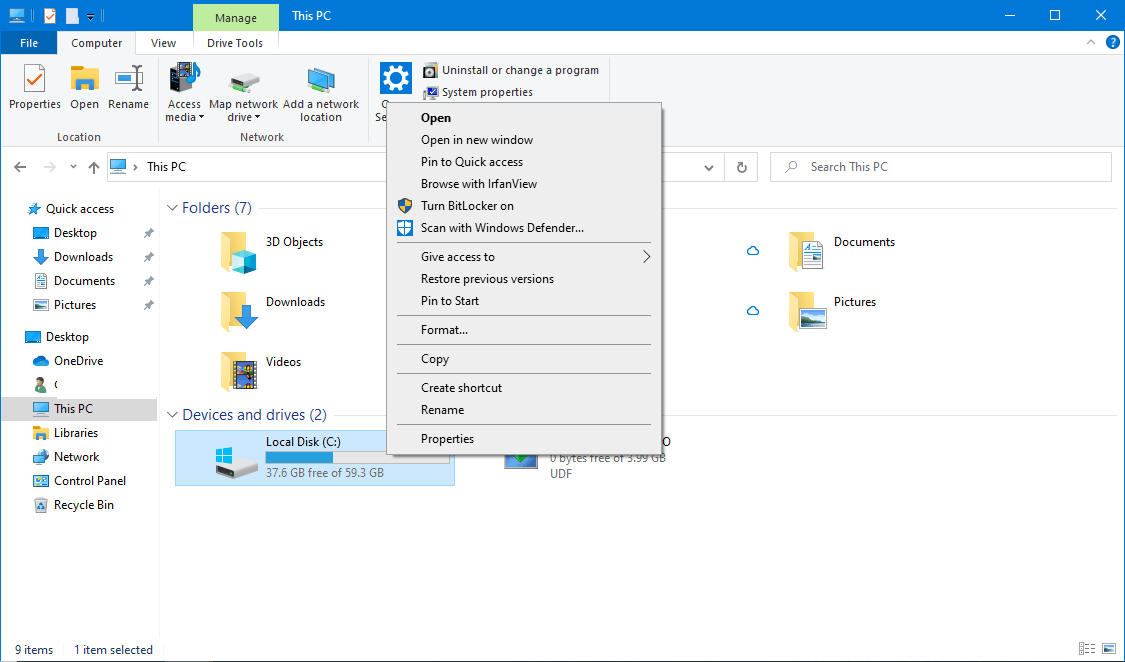Choose Pin to Quick access

tap(524, 162)
